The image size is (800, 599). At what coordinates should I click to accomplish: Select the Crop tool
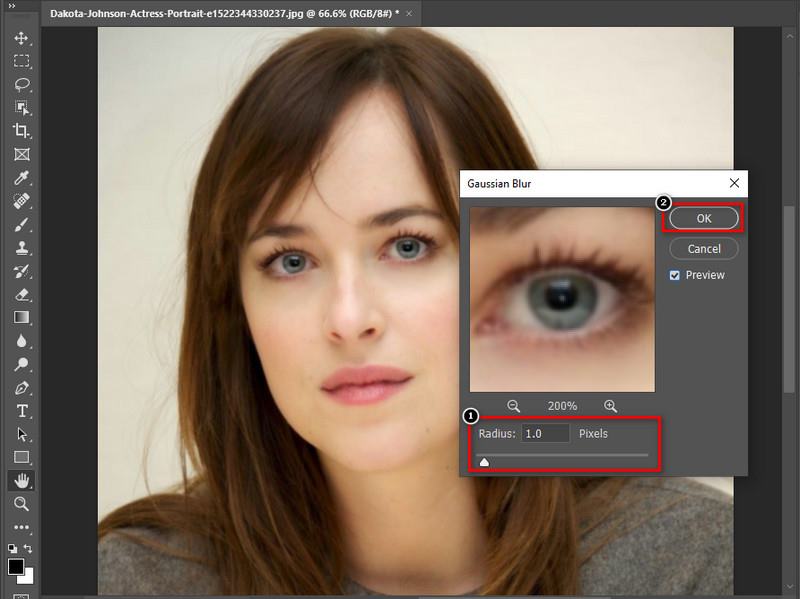21,131
